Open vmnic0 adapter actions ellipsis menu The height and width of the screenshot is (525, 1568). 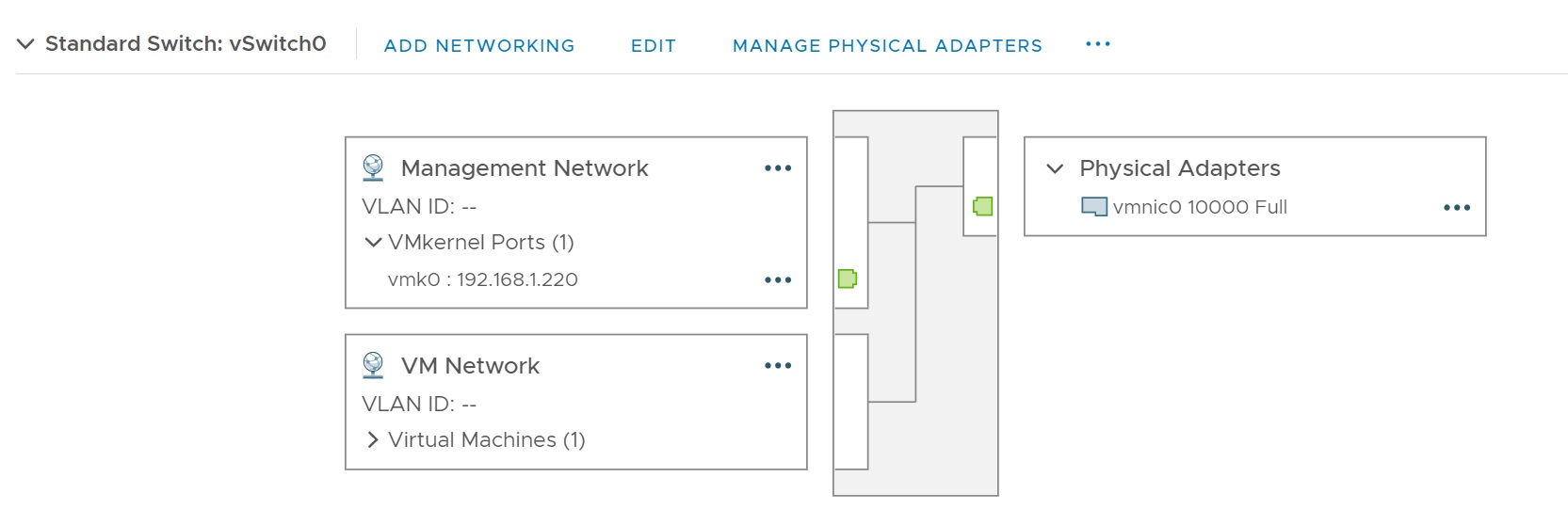(x=1456, y=208)
